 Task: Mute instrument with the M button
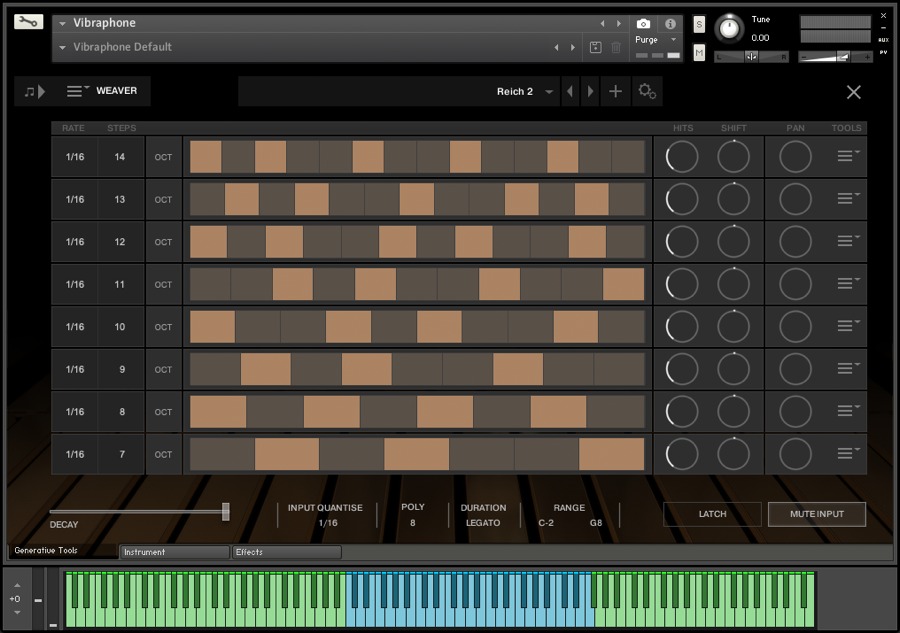[x=699, y=52]
